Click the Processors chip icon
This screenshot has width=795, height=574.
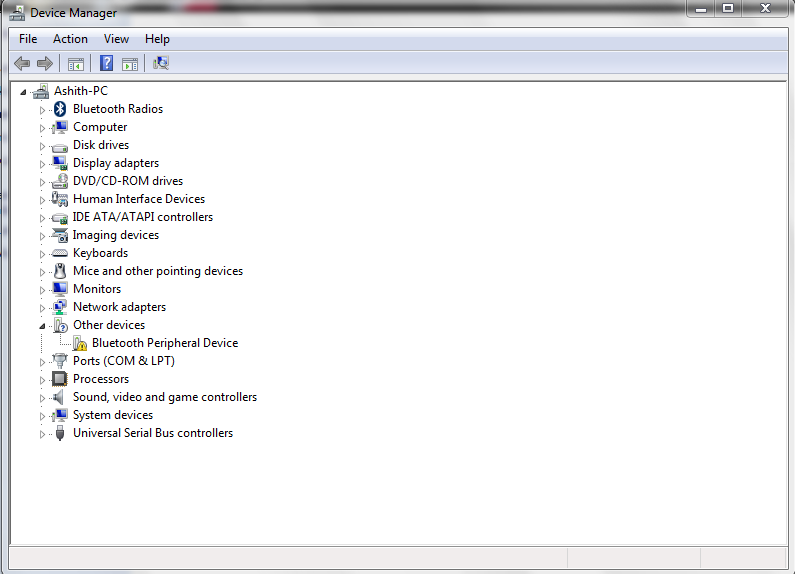point(60,379)
